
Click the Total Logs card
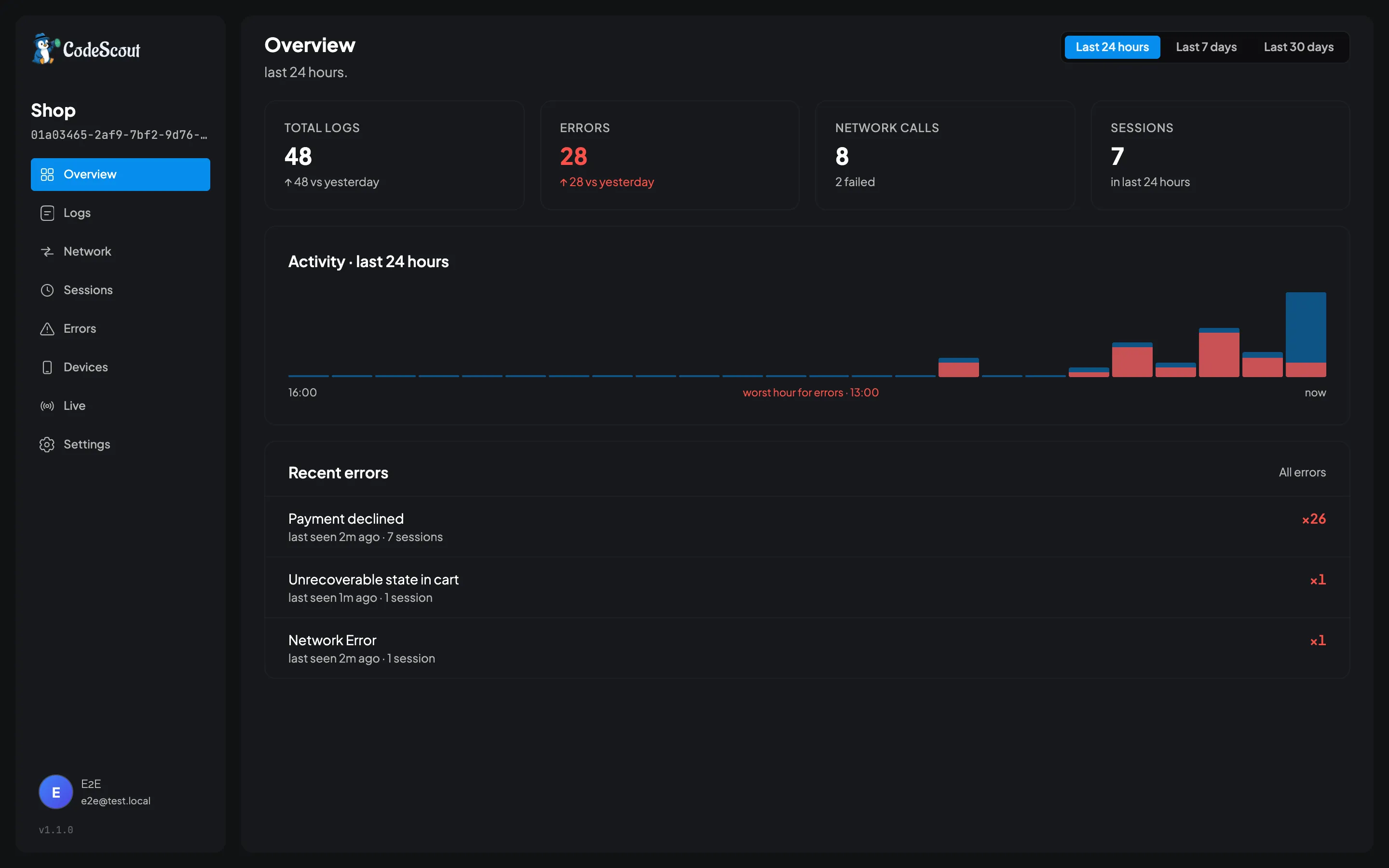point(395,155)
